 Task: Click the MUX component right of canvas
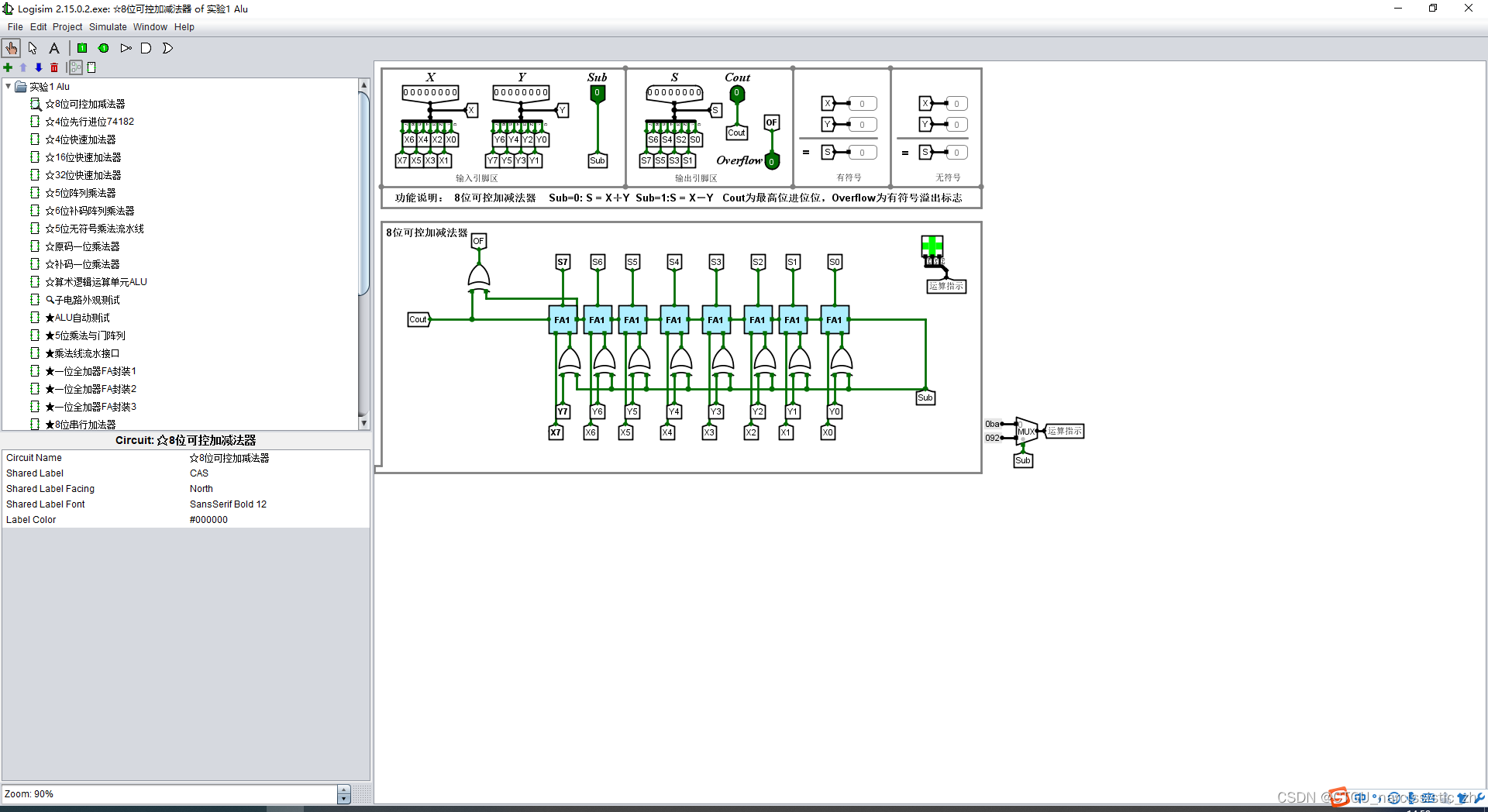pyautogui.click(x=1026, y=431)
